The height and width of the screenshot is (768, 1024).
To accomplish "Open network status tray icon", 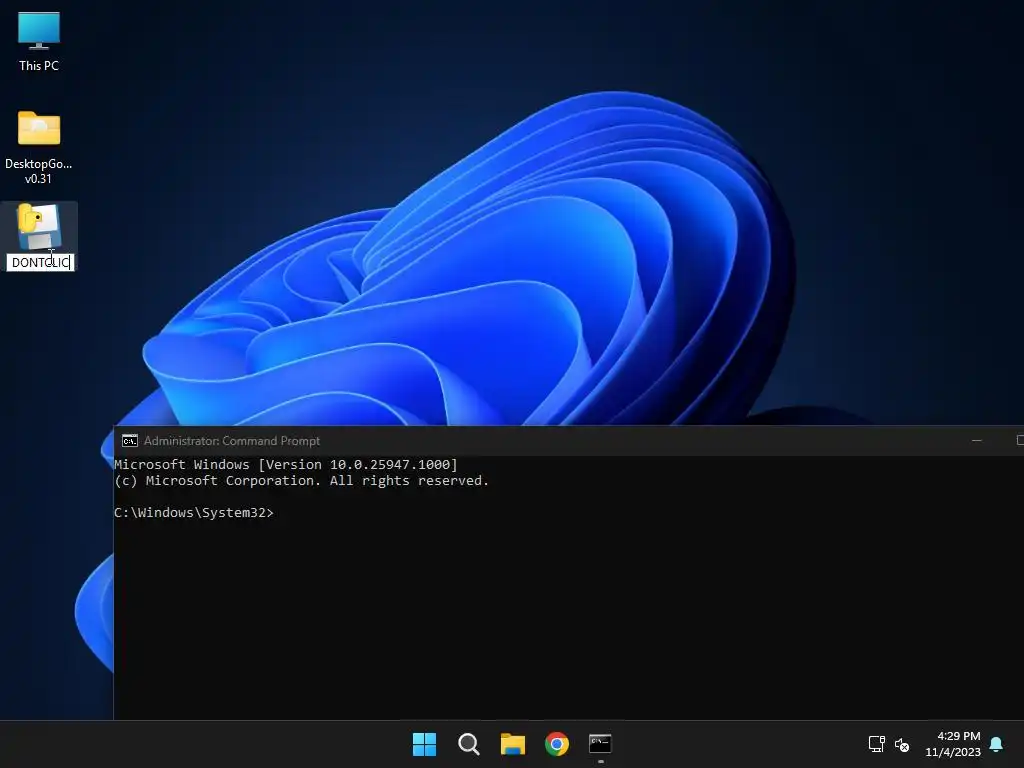I will 876,744.
